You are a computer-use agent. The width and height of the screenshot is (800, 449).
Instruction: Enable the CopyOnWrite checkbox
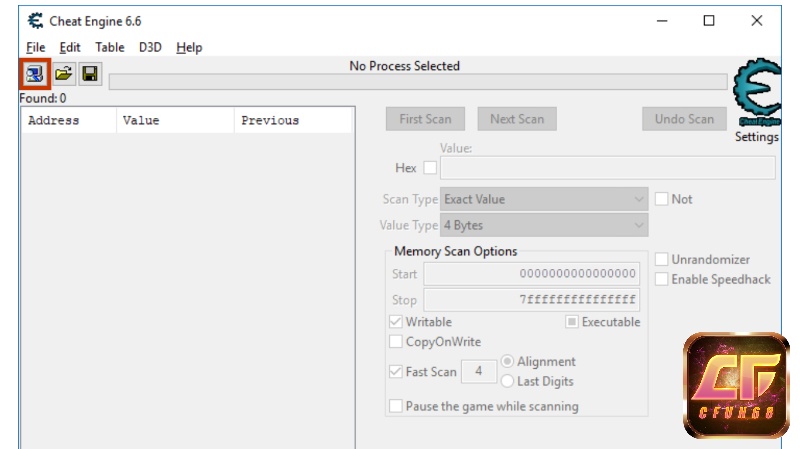tap(395, 341)
